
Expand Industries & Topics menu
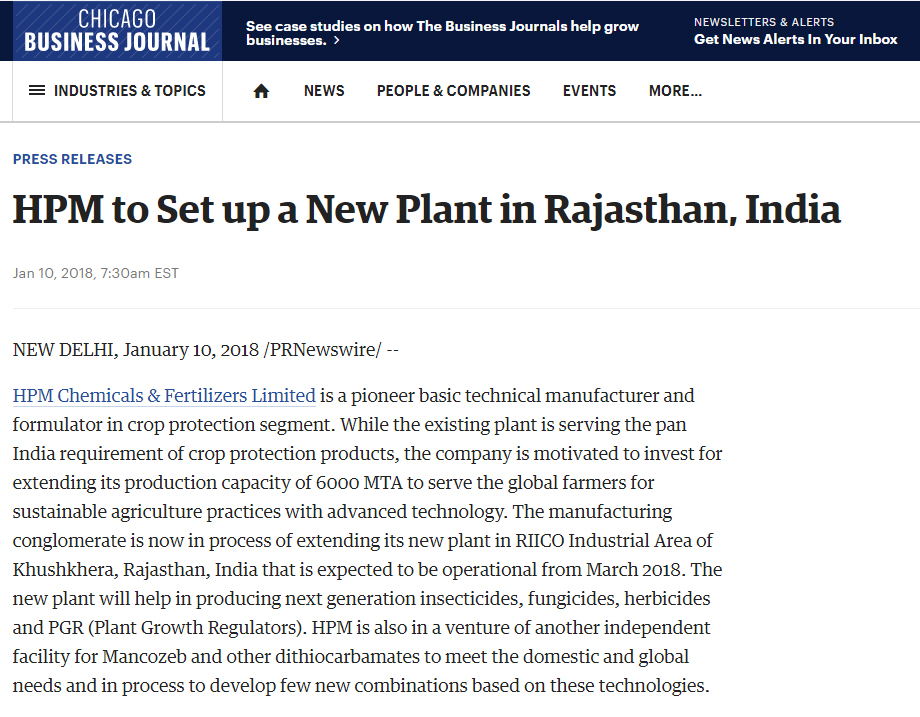(x=117, y=90)
